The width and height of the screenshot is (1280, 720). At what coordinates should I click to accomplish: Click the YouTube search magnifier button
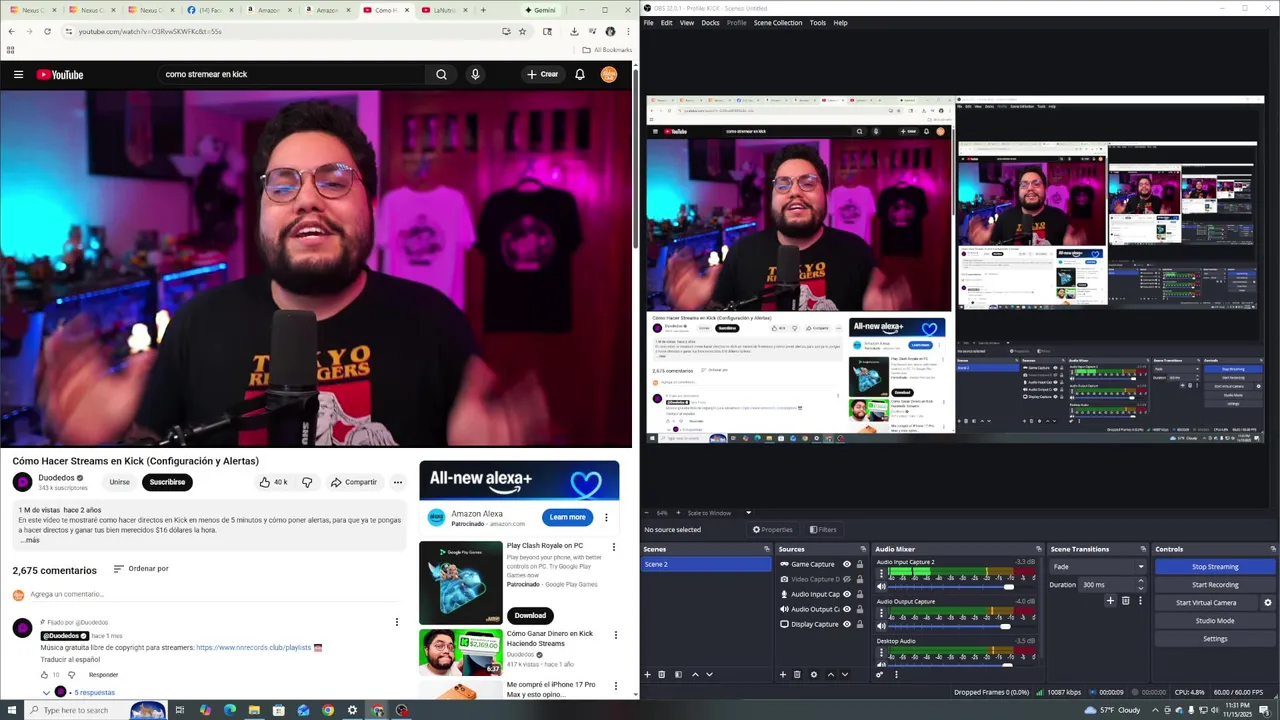coord(441,74)
